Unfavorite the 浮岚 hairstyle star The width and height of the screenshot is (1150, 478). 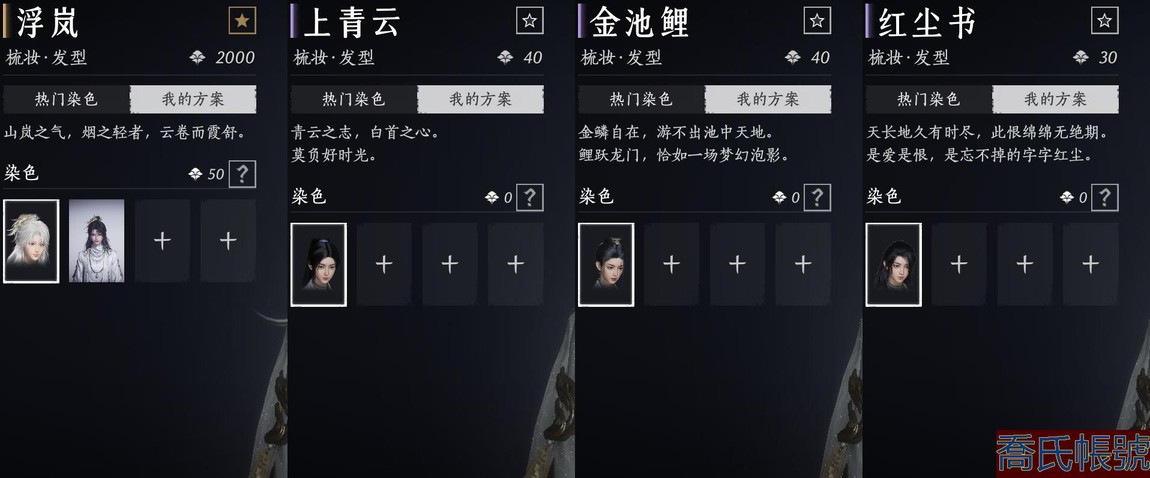[242, 21]
